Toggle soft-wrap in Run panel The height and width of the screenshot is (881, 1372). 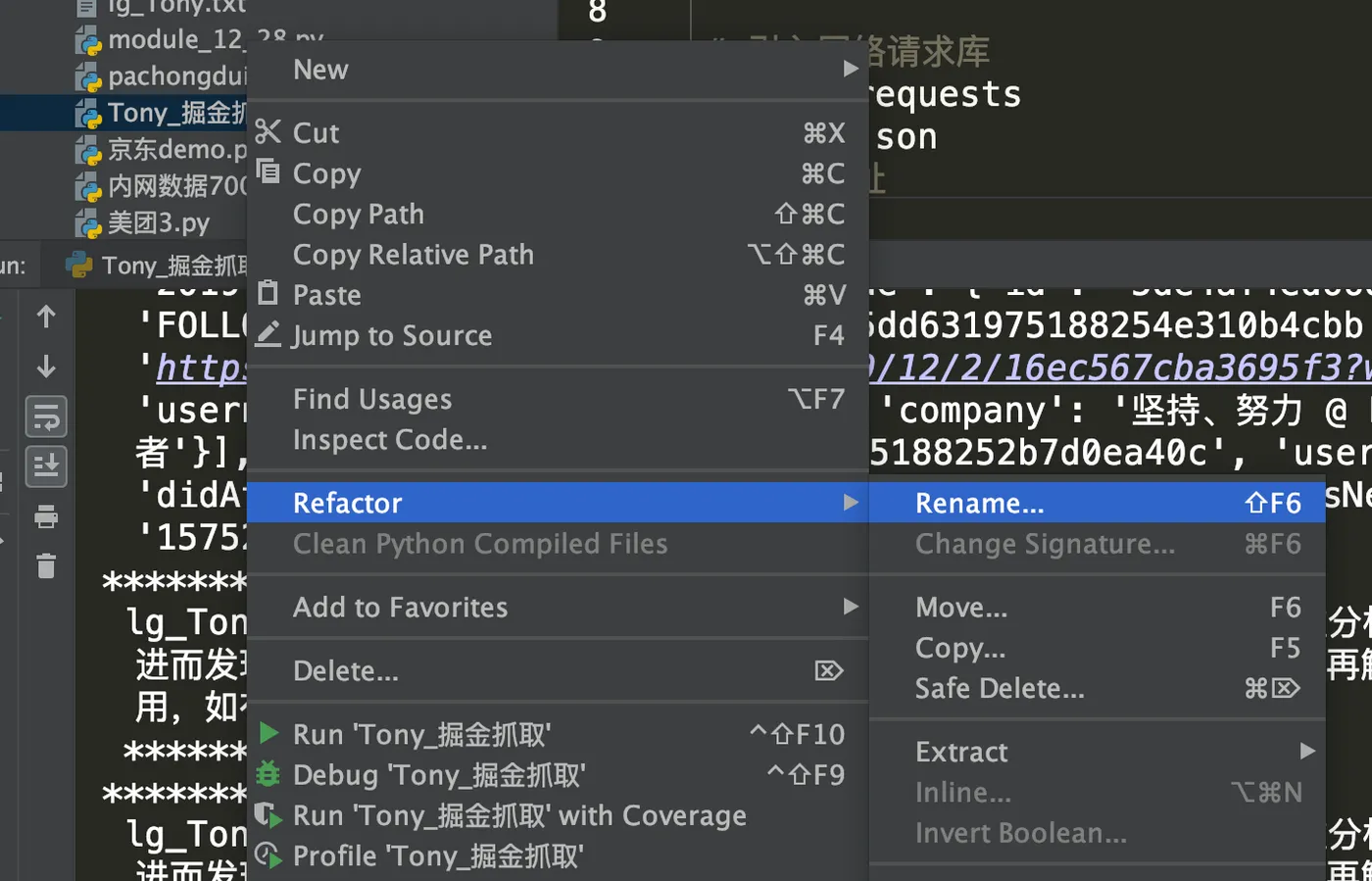pyautogui.click(x=46, y=417)
